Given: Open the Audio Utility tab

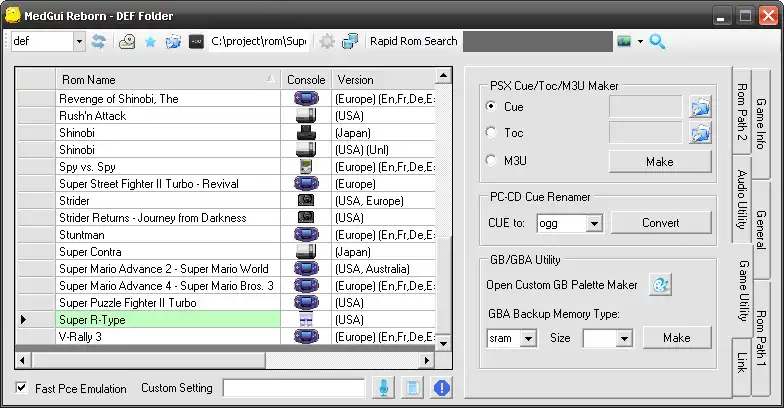Looking at the screenshot, I should point(742,199).
